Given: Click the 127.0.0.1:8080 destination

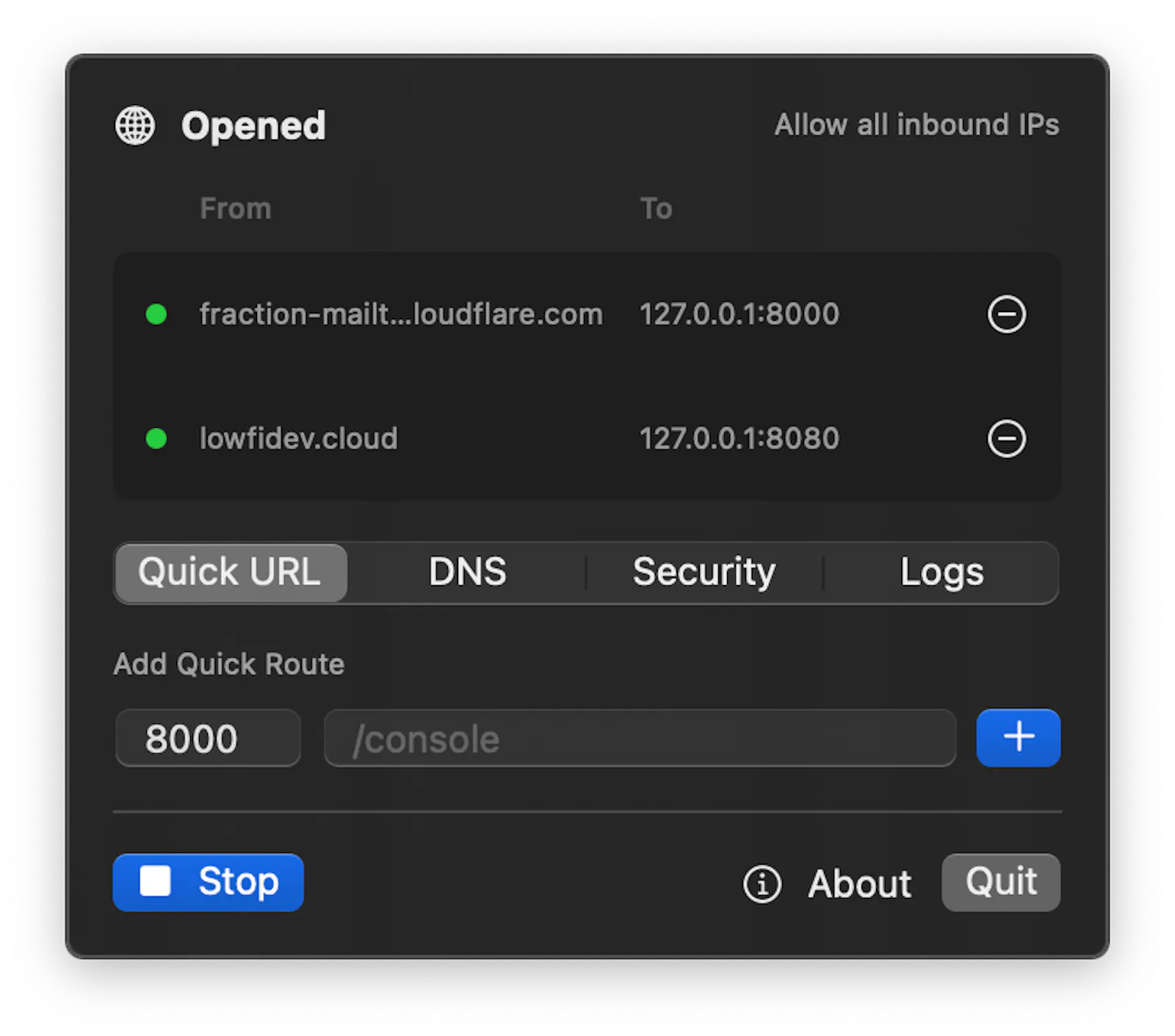Looking at the screenshot, I should click(x=739, y=439).
